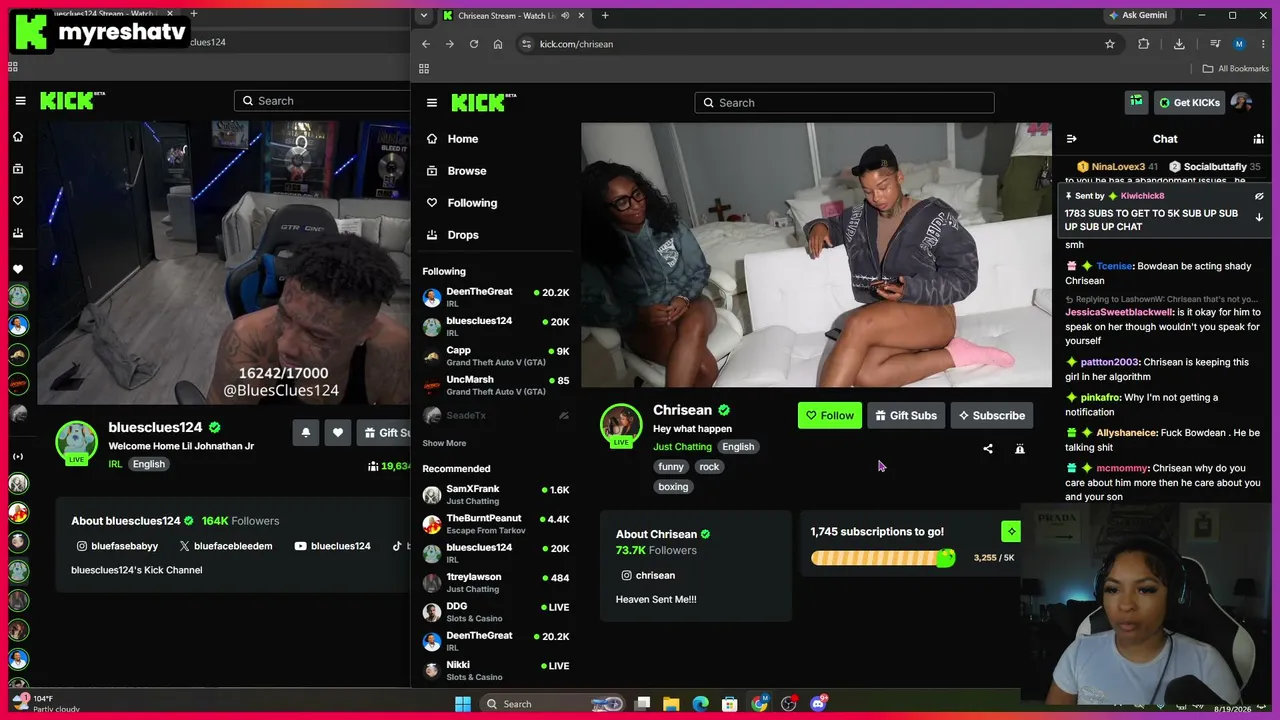Bookmark this page with the star icon
This screenshot has width=1280, height=720.
[1110, 44]
